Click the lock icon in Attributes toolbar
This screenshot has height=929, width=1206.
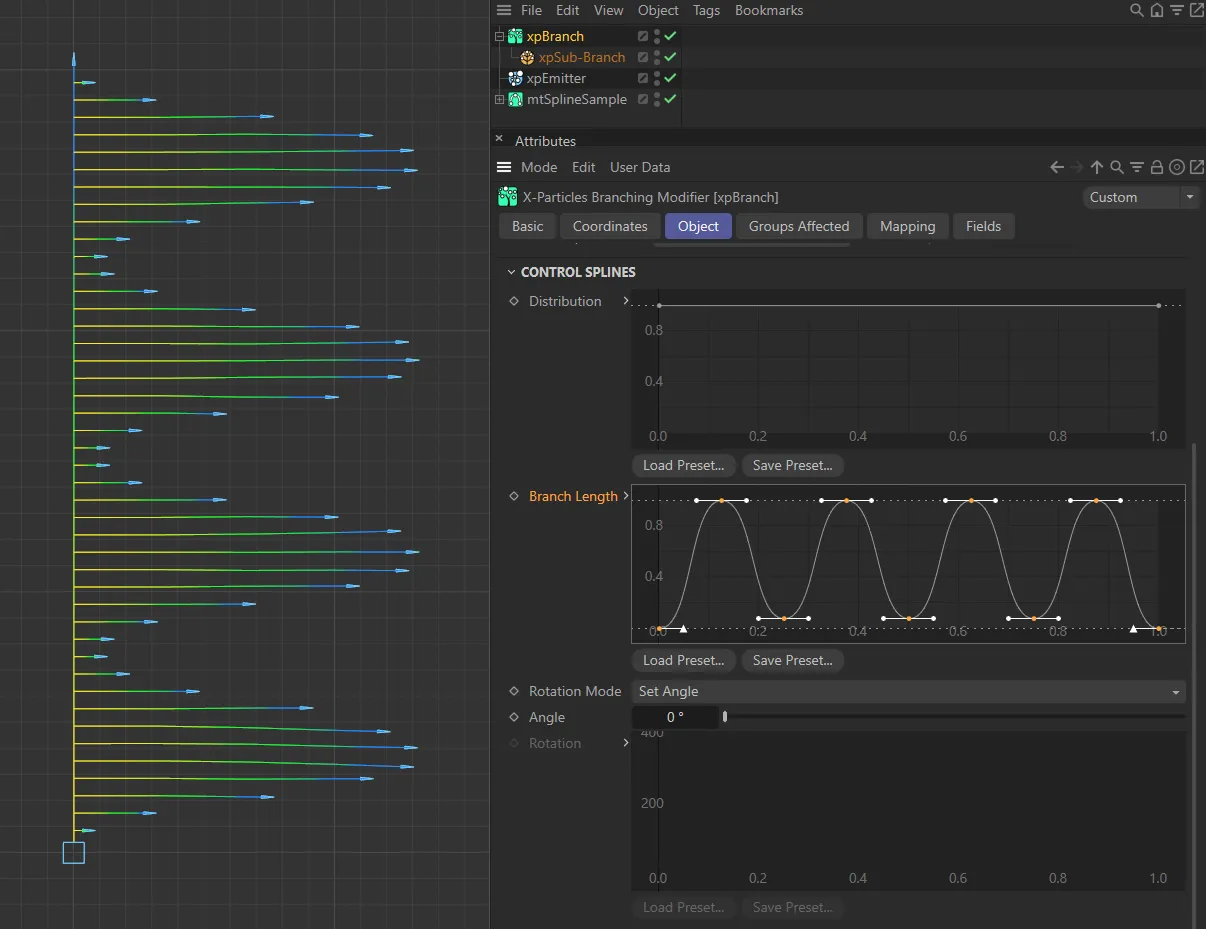[x=1155, y=167]
